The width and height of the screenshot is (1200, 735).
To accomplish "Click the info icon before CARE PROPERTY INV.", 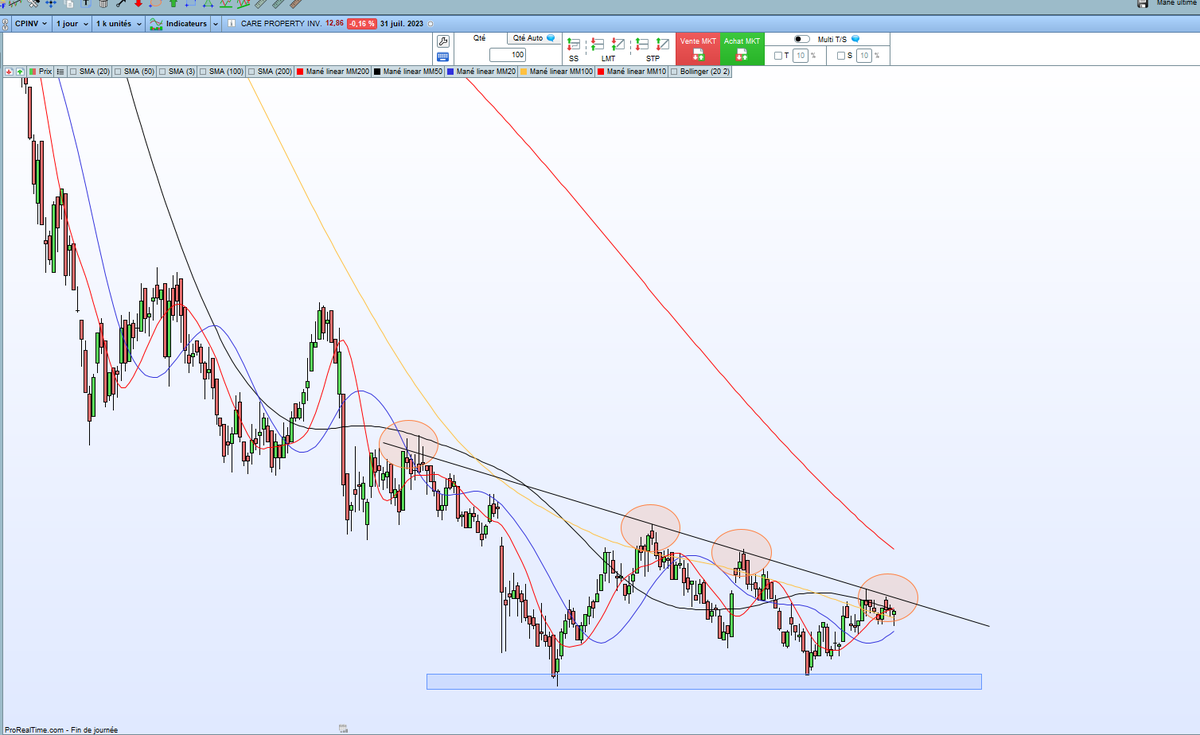I will click(232, 23).
